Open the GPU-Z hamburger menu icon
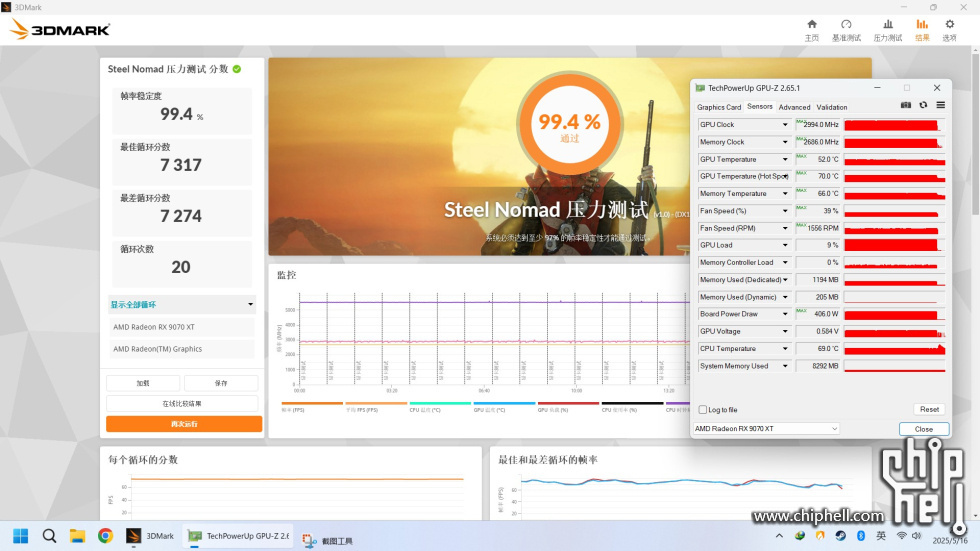This screenshot has width=980, height=551. pos(941,105)
